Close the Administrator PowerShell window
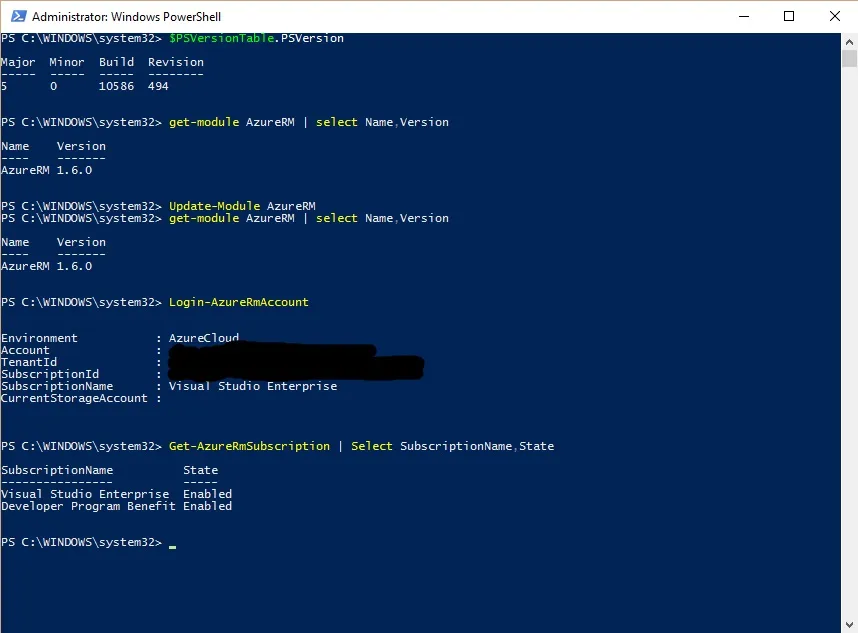 point(834,16)
